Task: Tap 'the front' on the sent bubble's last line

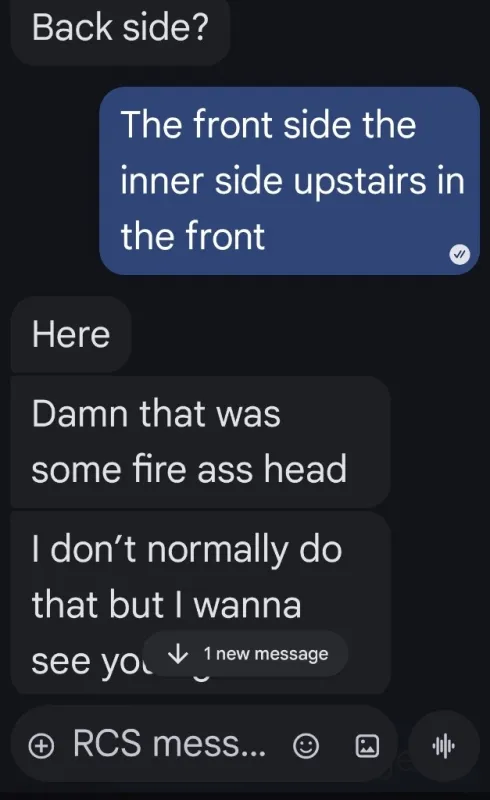Action: [x=193, y=236]
